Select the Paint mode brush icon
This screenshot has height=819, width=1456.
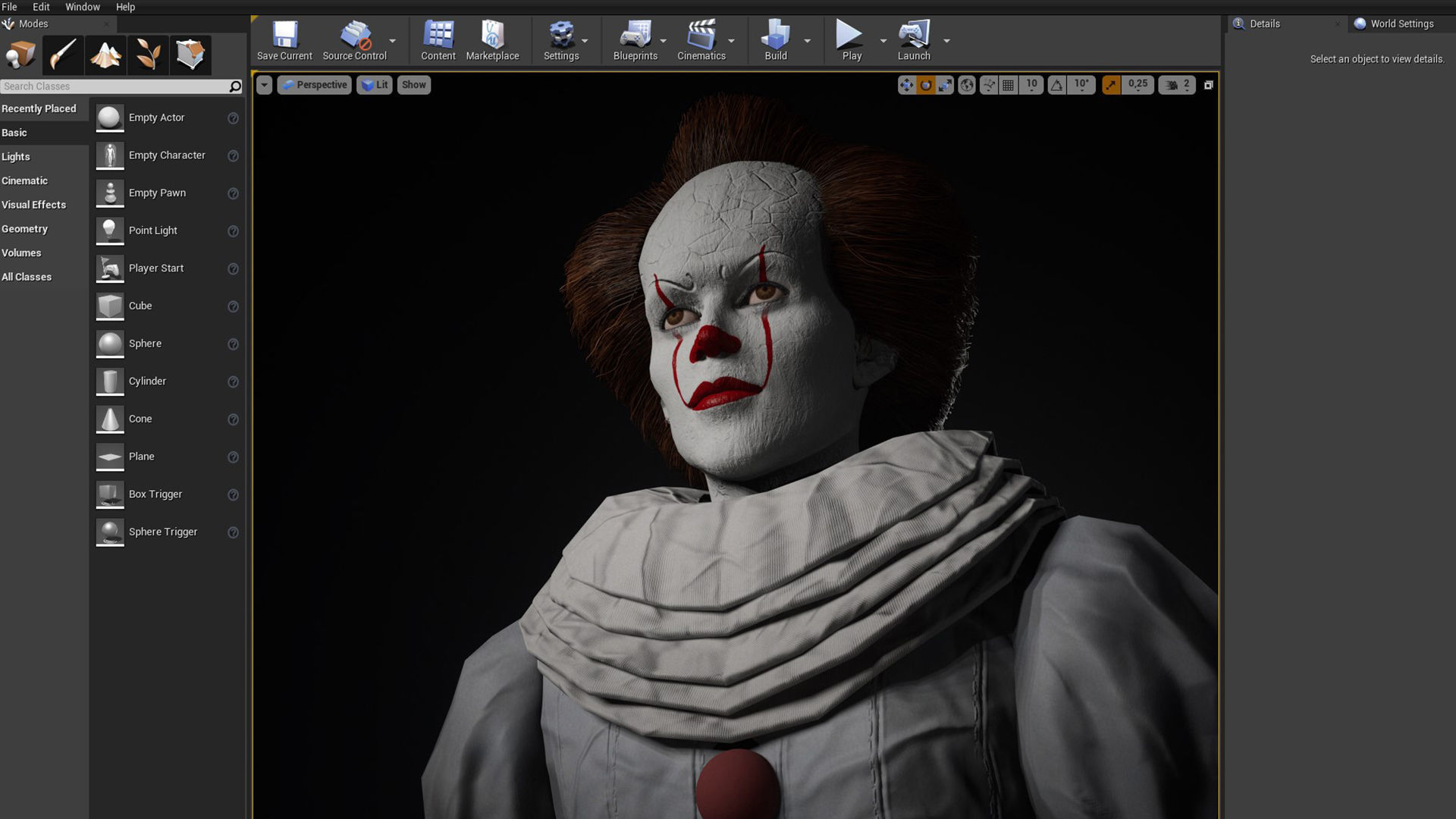pyautogui.click(x=63, y=55)
